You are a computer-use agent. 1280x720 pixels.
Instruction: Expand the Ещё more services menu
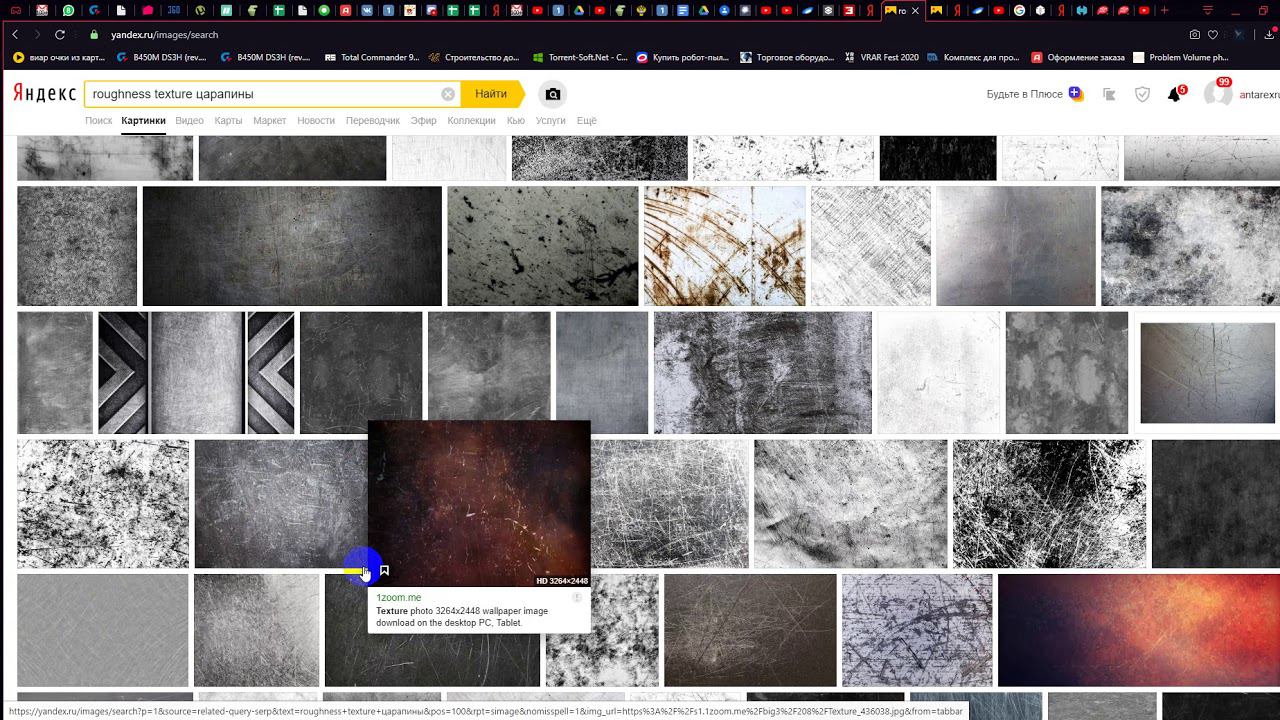[587, 121]
